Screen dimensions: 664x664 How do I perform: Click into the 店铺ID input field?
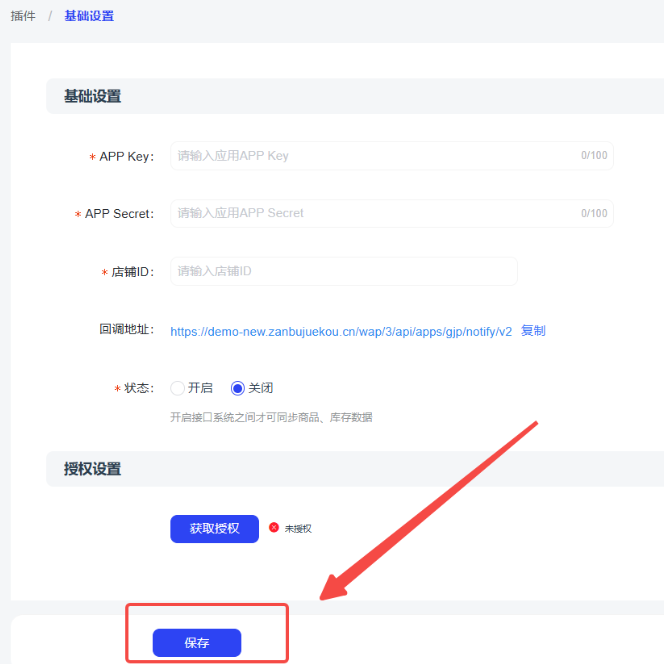tap(343, 271)
